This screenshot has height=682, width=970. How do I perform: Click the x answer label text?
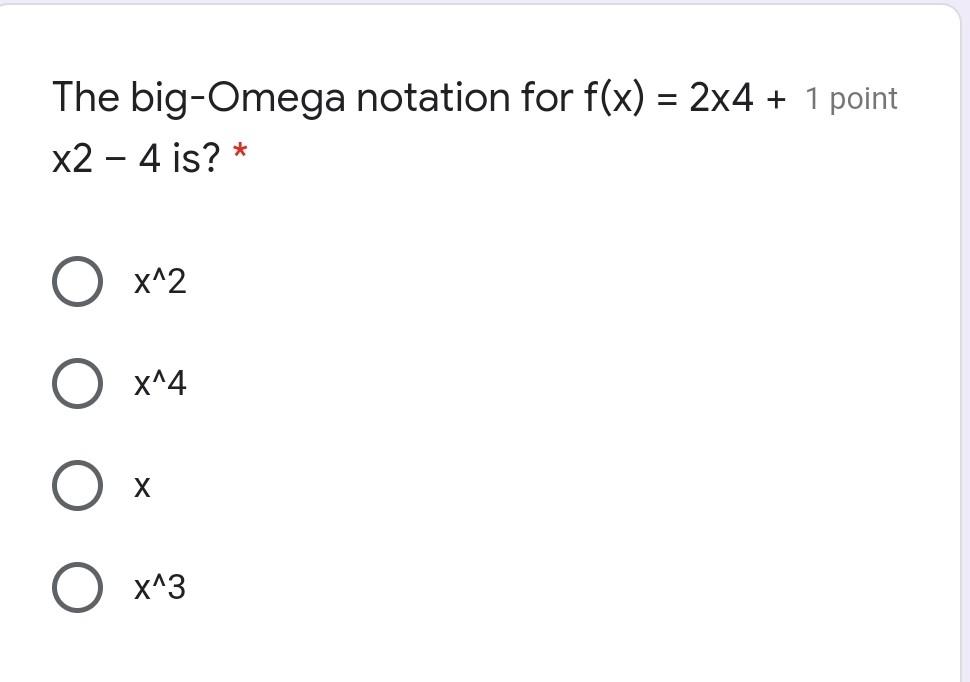[x=143, y=487]
